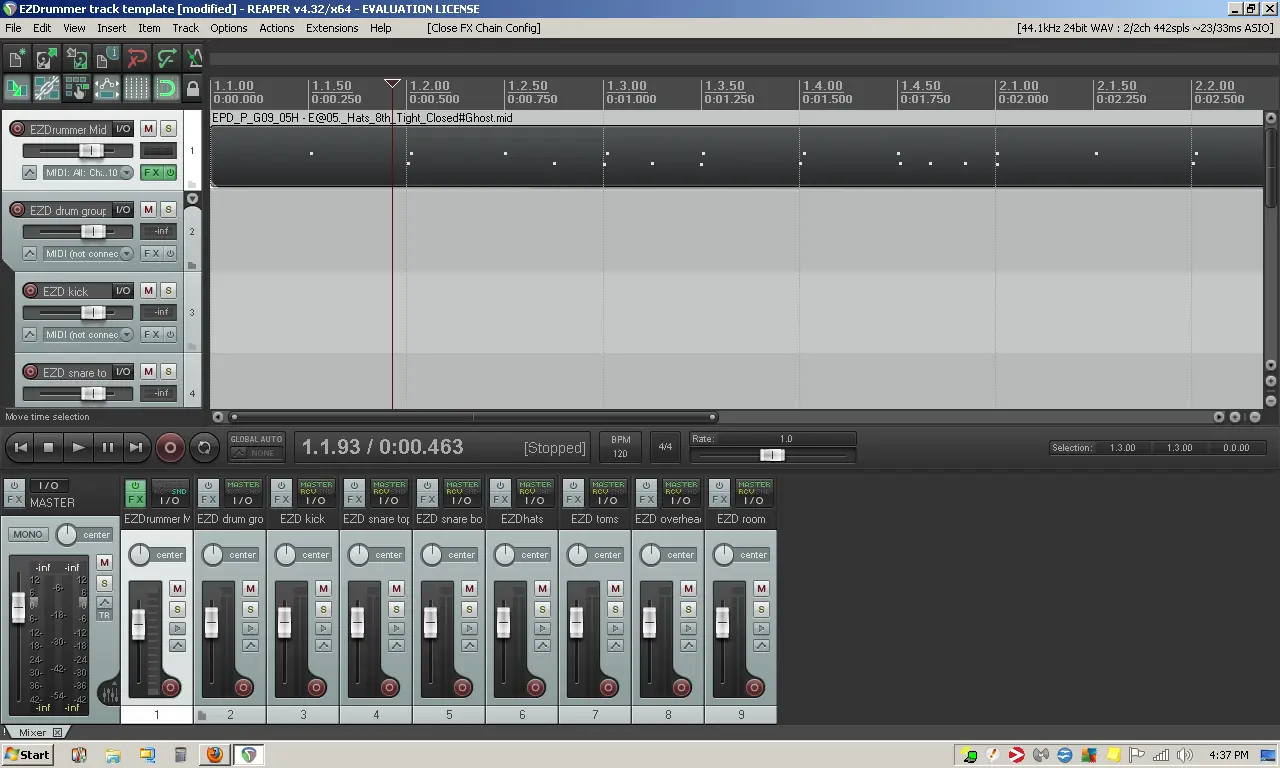Mute the EZD drum group track panel
Viewport: 1280px width, 768px height.
pyautogui.click(x=148, y=210)
